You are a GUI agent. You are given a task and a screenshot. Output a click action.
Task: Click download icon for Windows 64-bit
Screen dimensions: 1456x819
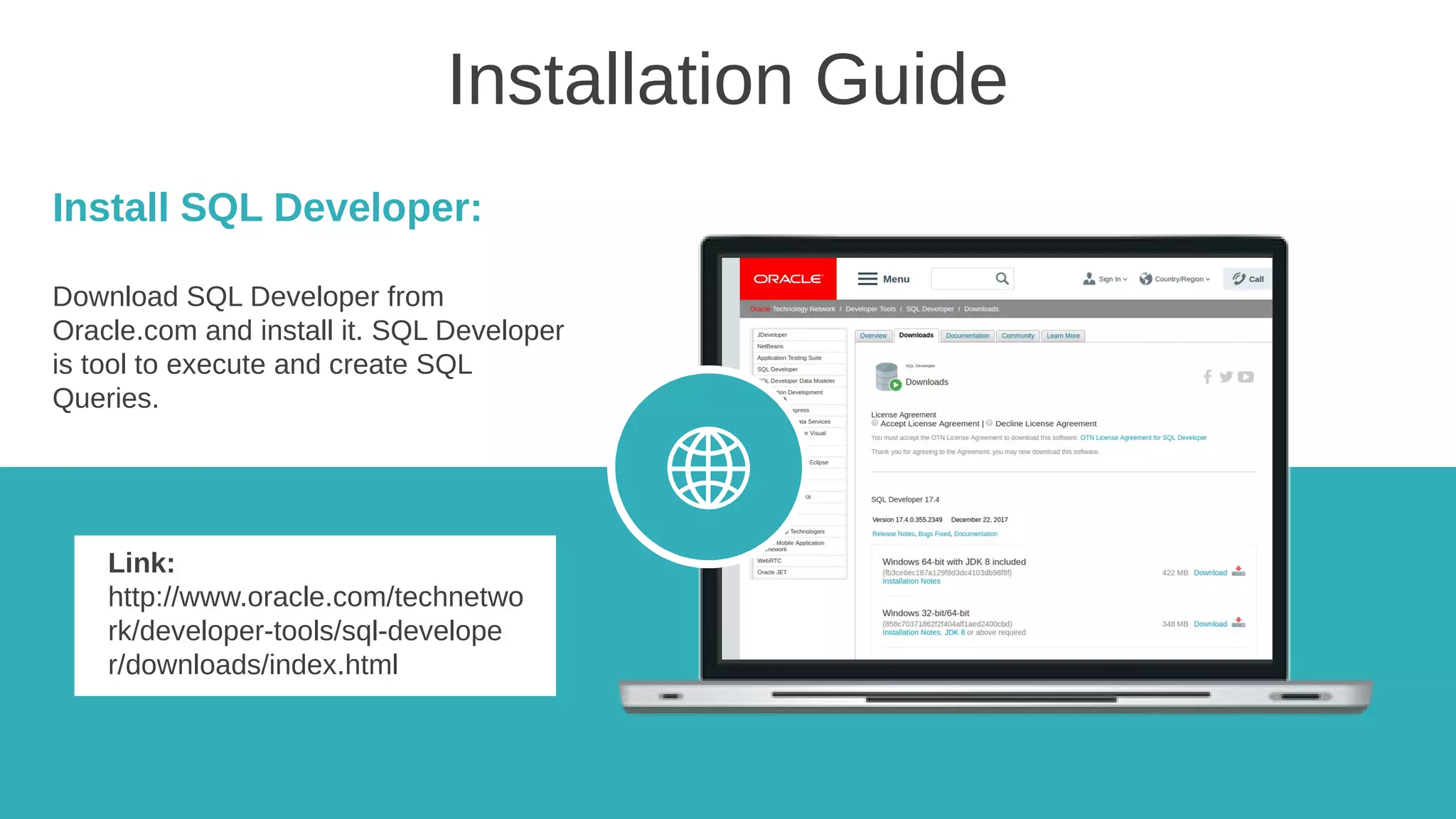(1238, 572)
